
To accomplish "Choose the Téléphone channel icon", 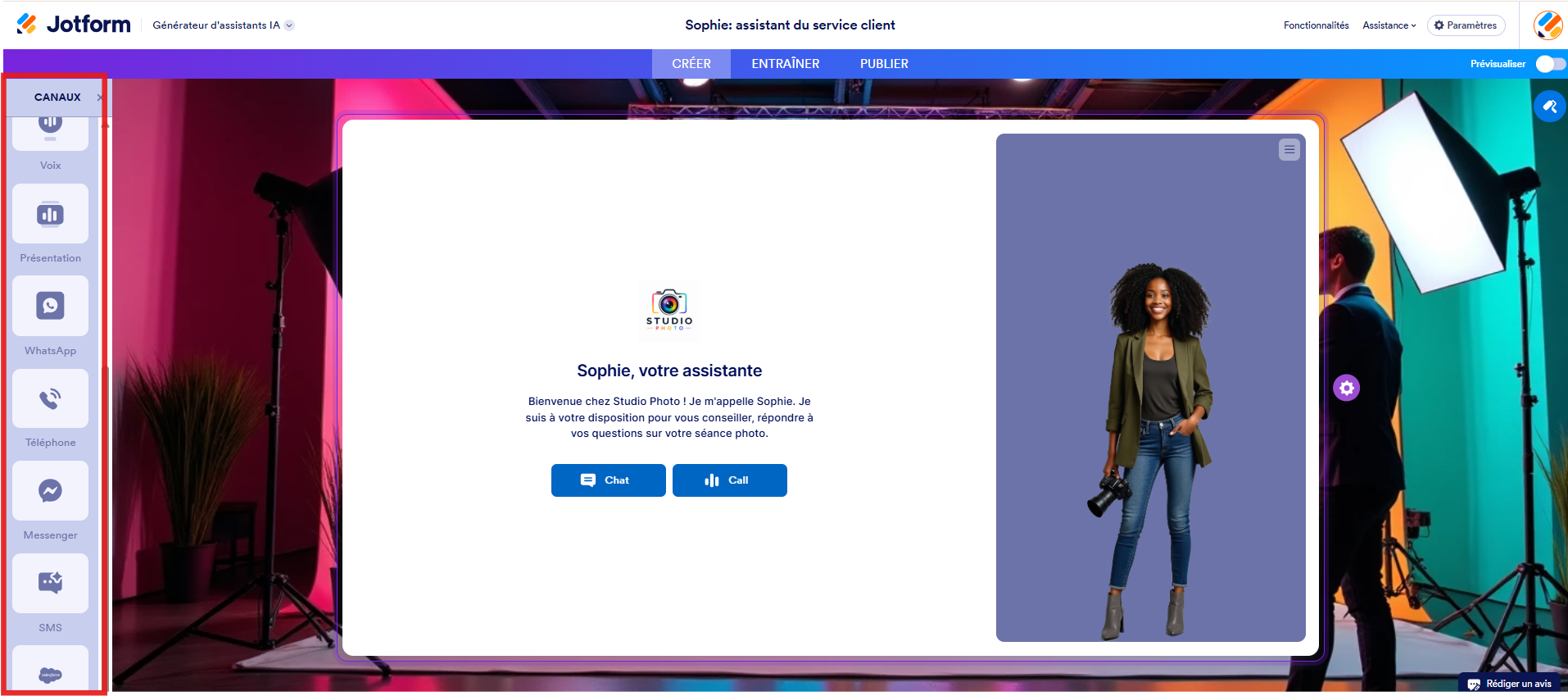I will point(50,398).
